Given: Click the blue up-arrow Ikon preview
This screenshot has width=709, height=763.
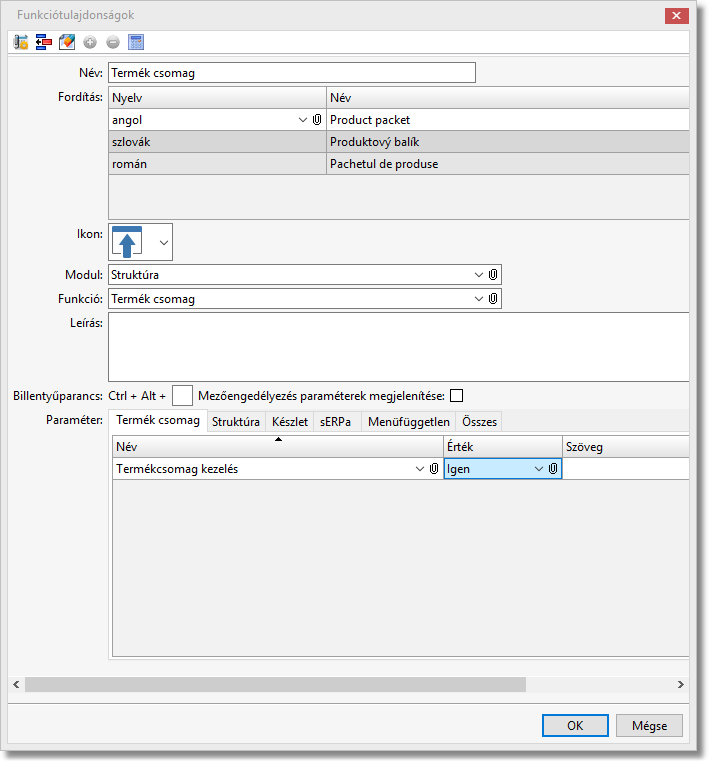Looking at the screenshot, I should click(x=127, y=242).
